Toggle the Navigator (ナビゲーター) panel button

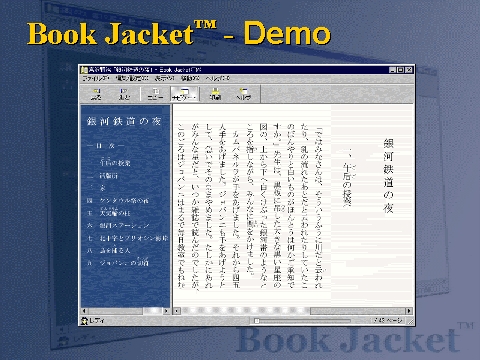point(184,94)
